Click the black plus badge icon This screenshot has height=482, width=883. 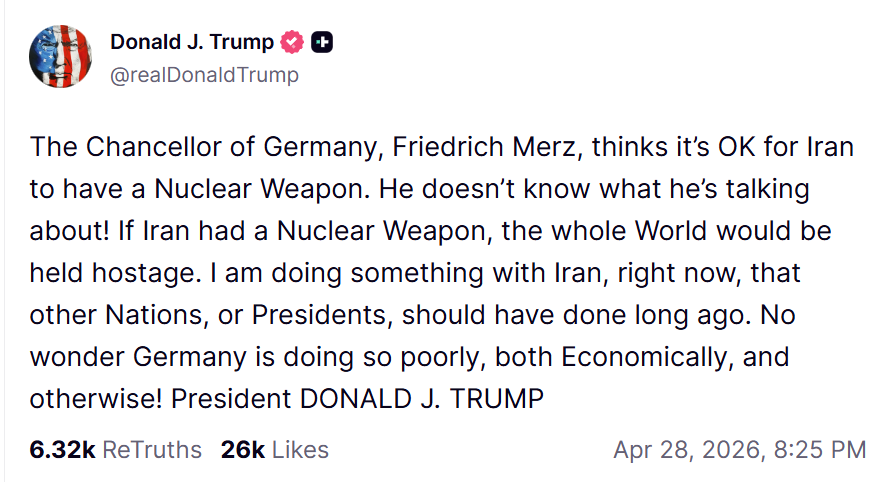point(322,42)
